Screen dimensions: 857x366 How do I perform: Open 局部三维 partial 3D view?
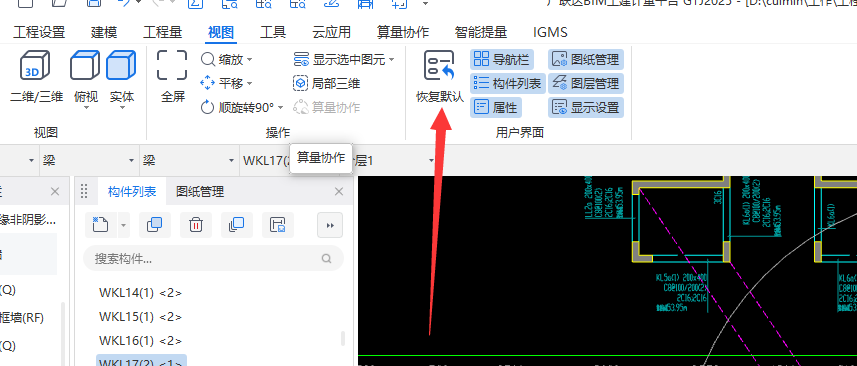(x=327, y=83)
